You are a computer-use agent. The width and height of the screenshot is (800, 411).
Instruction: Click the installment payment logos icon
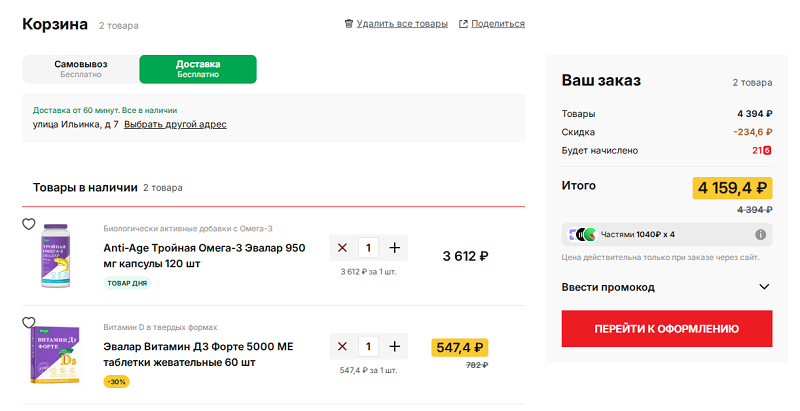[x=583, y=235]
